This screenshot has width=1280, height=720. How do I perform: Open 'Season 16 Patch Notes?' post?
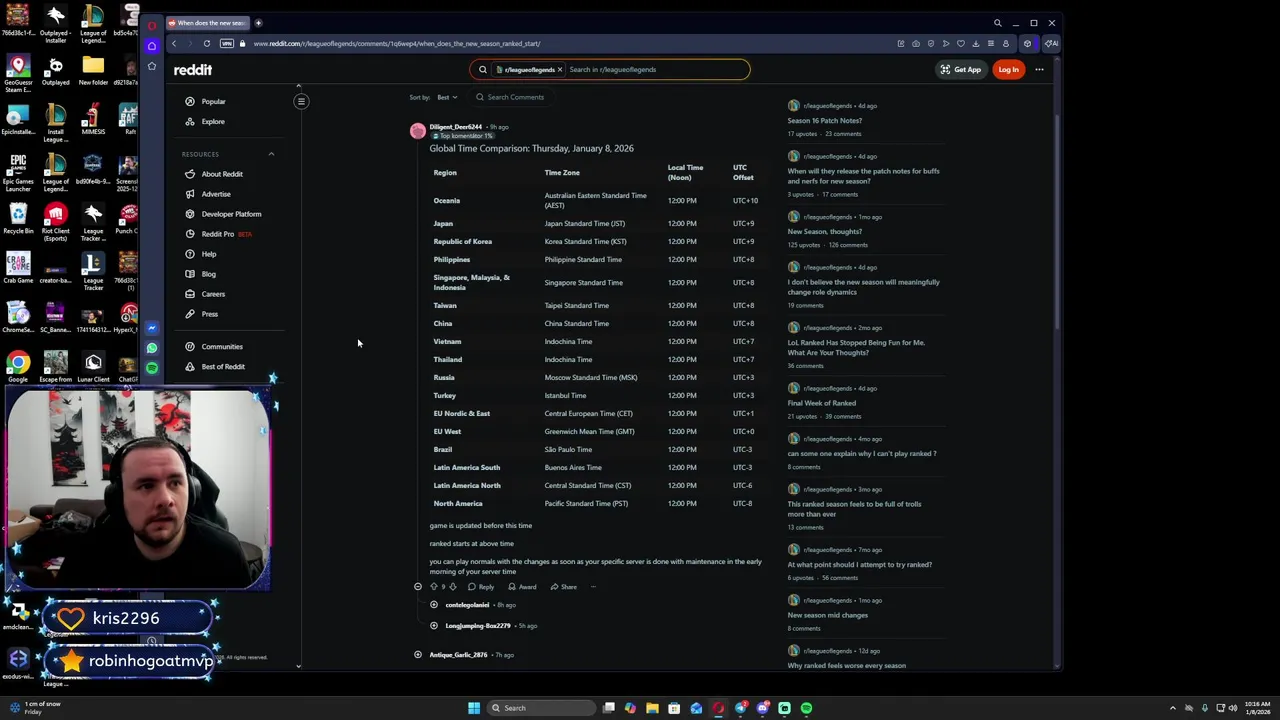pyautogui.click(x=824, y=121)
